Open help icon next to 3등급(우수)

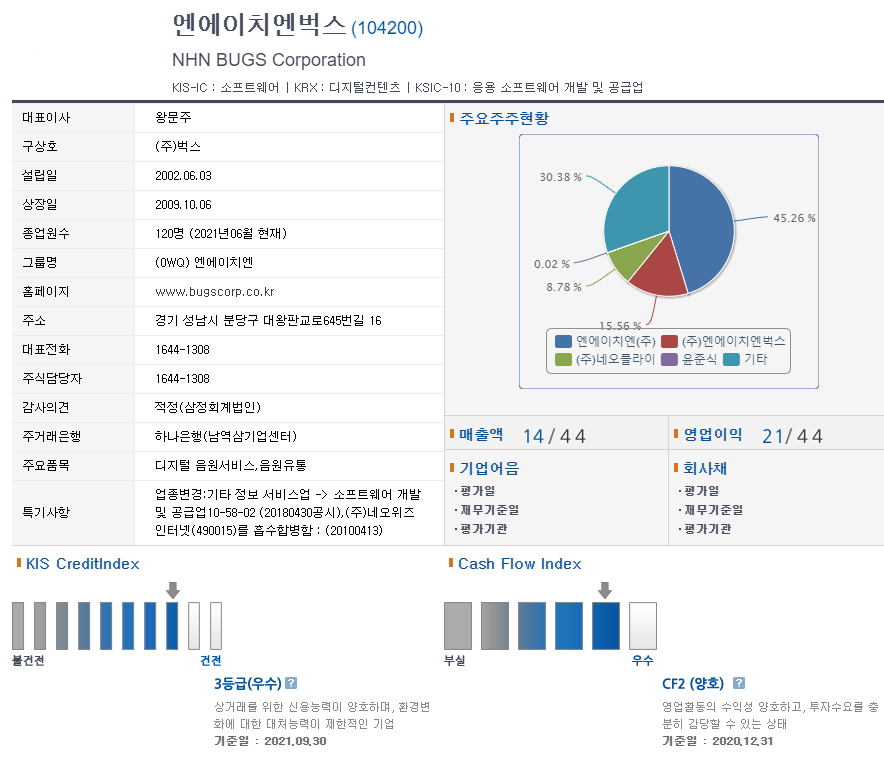[291, 683]
